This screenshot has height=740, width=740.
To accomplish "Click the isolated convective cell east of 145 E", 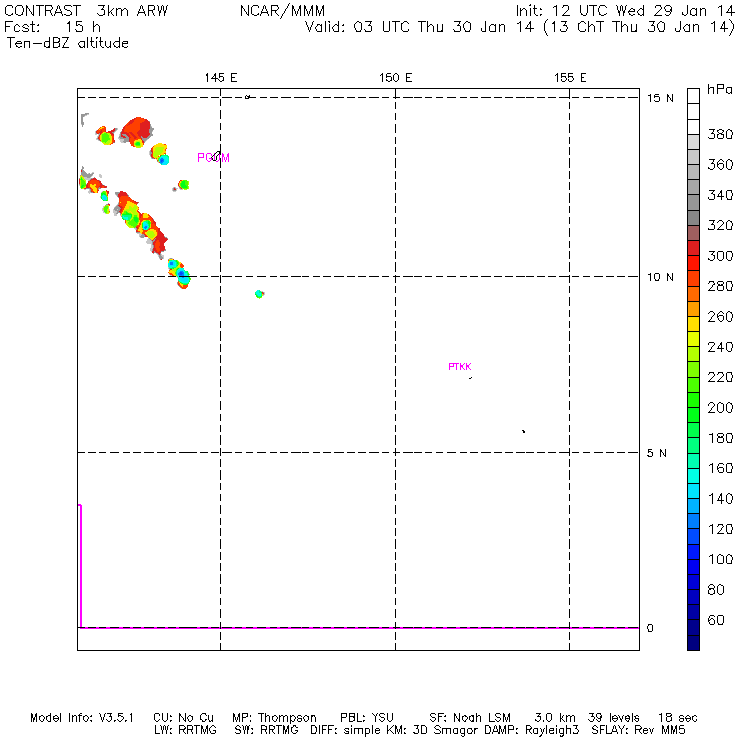I will click(x=259, y=294).
